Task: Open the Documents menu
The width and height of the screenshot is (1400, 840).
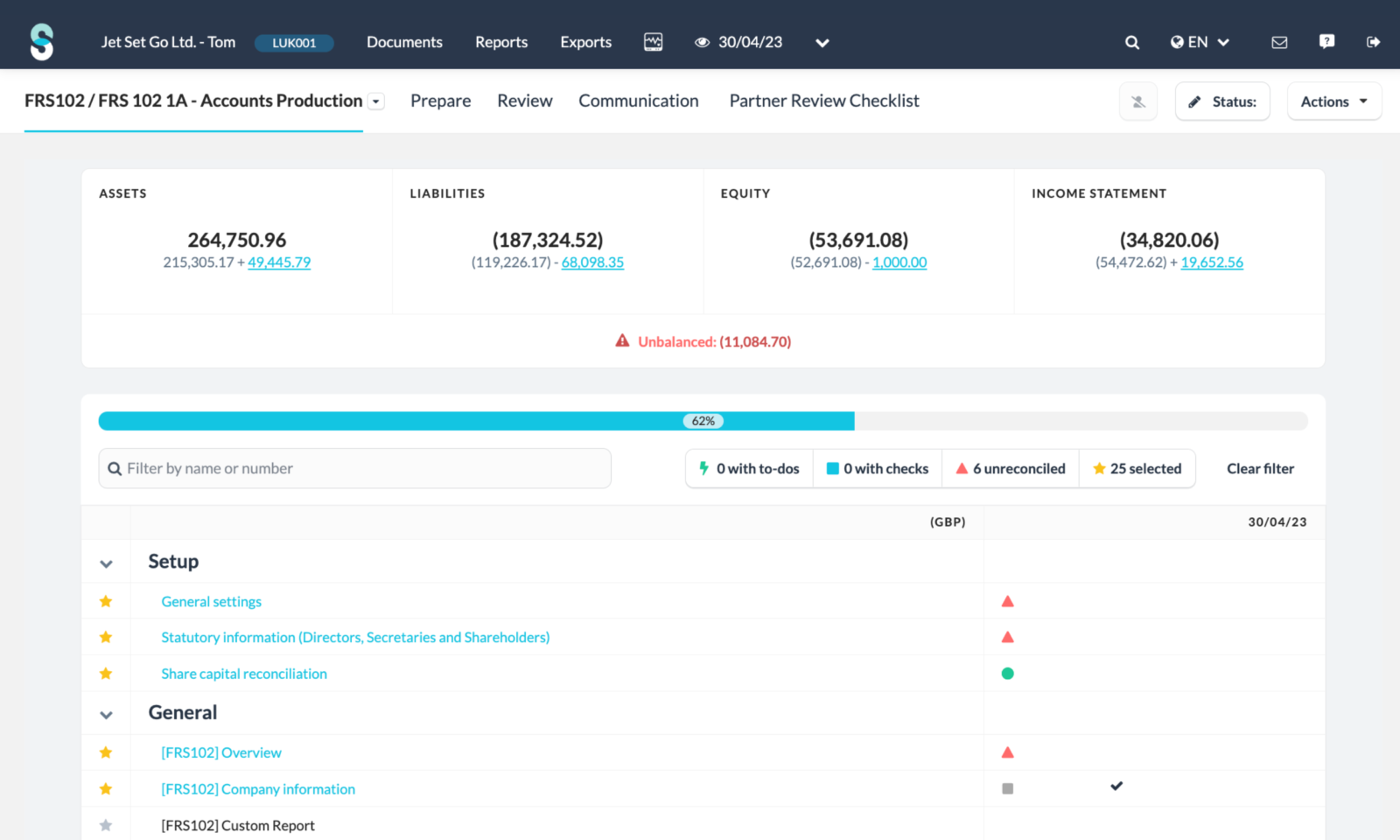Action: 404,41
